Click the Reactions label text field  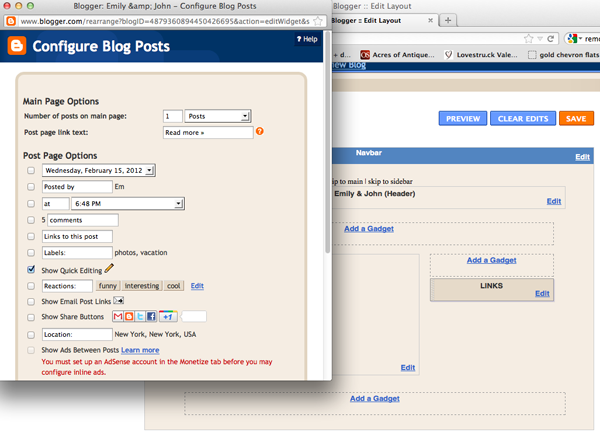click(67, 286)
